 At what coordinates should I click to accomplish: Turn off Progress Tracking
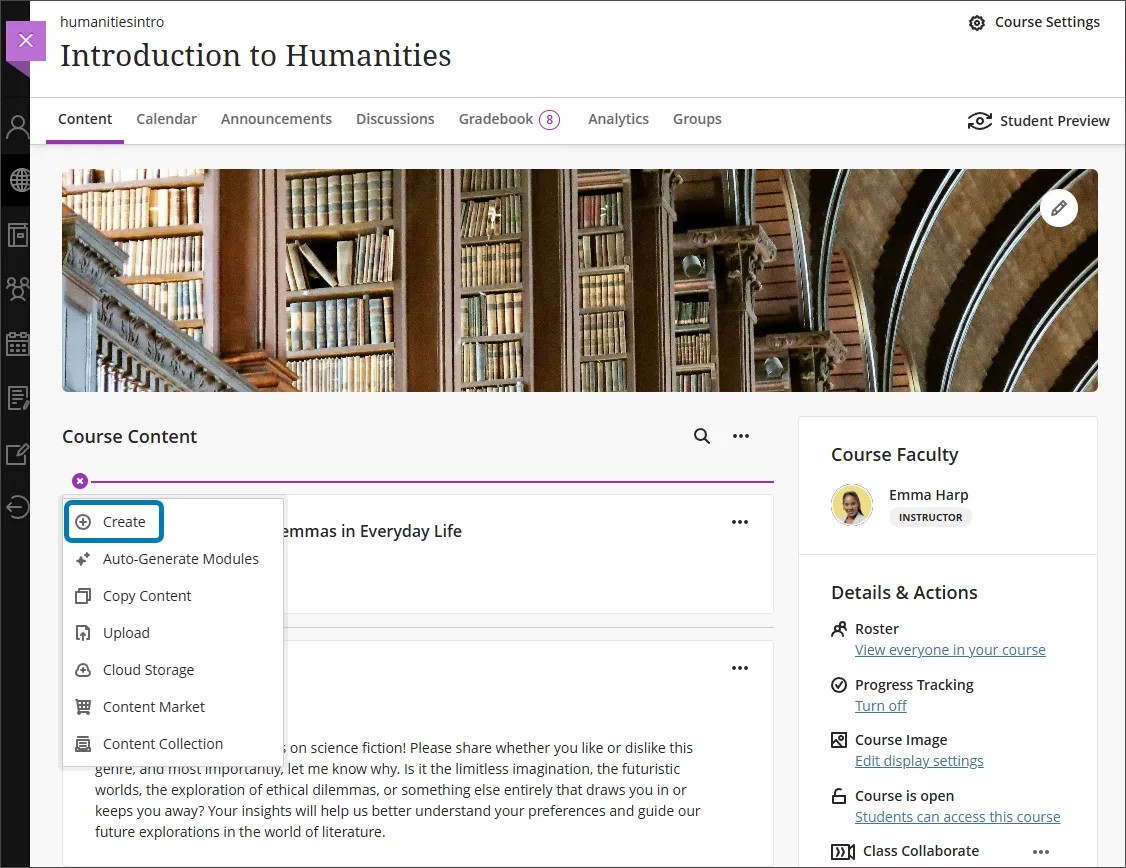[x=880, y=705]
